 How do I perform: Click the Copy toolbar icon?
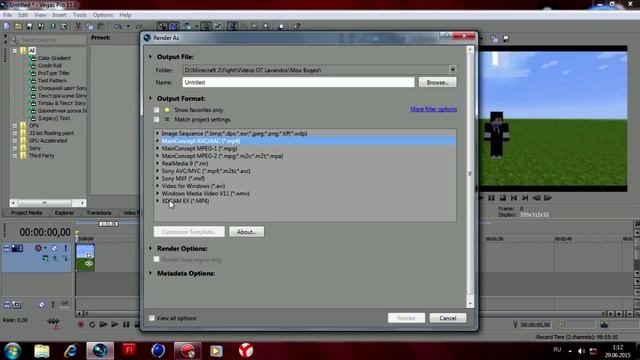coord(90,27)
